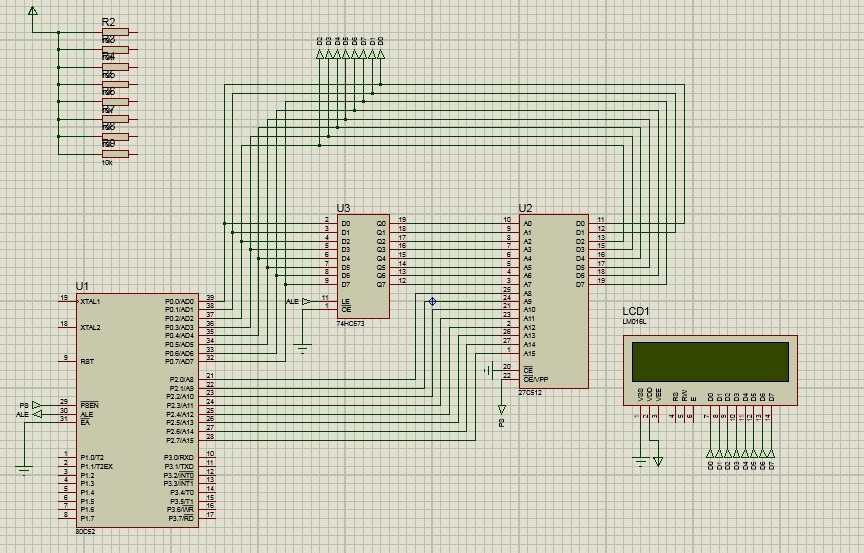Image resolution: width=864 pixels, height=553 pixels.
Task: Select the PS input terminal near PSEN
Action: (36, 405)
